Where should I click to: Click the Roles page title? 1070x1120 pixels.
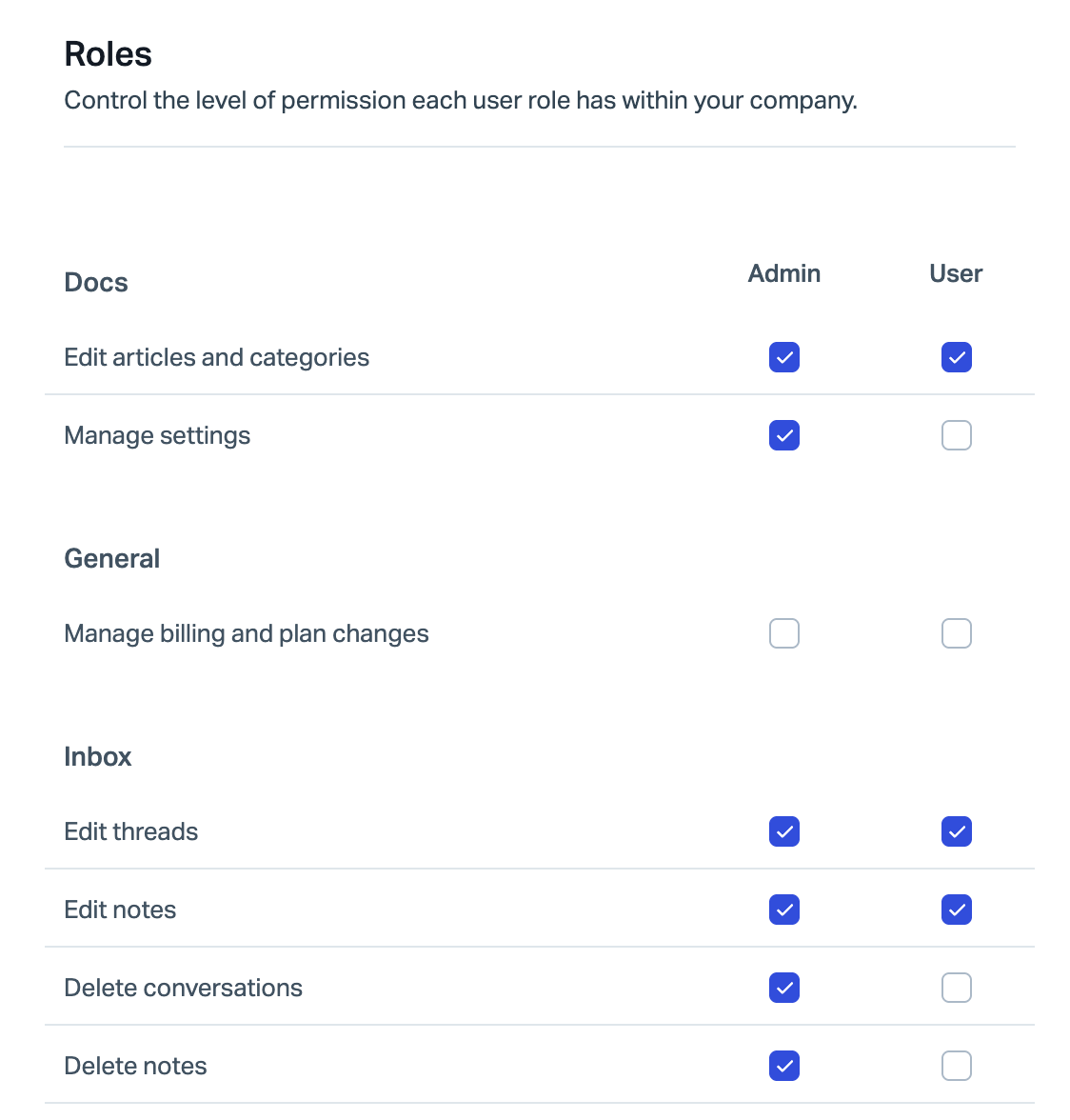(108, 54)
